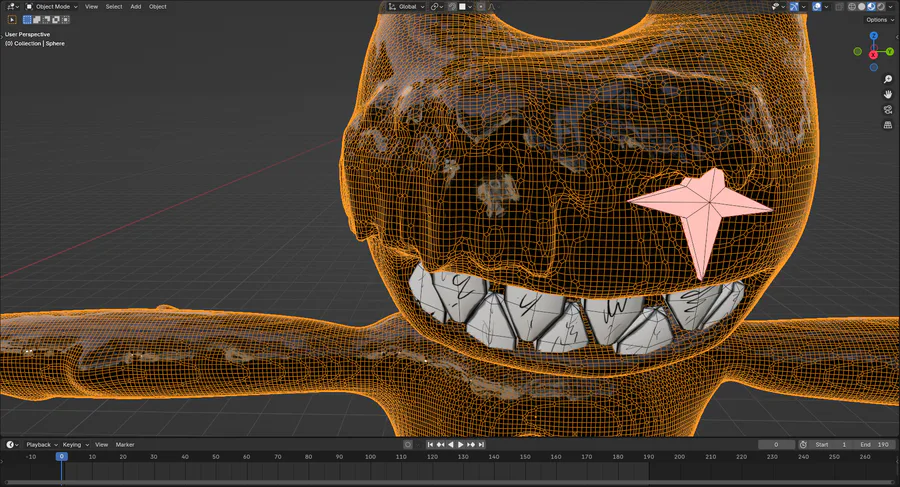This screenshot has height=487, width=900.
Task: Switch perspective/orthographic grid icon
Action: (888, 125)
